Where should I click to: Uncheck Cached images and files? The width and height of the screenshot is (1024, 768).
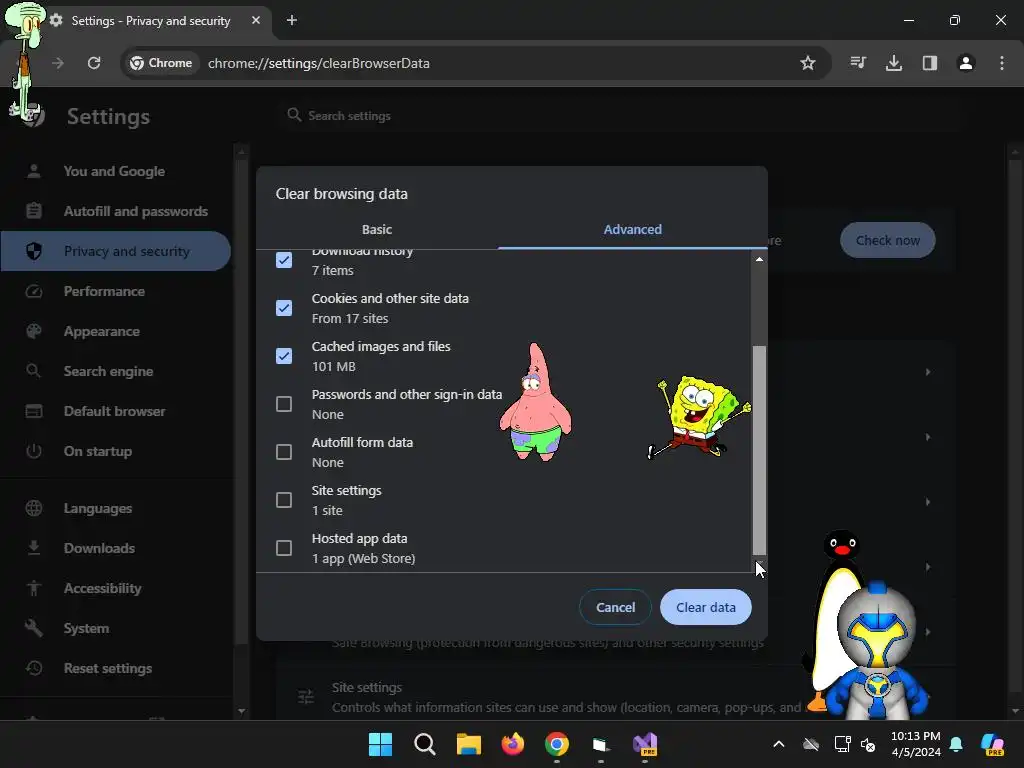(x=284, y=356)
